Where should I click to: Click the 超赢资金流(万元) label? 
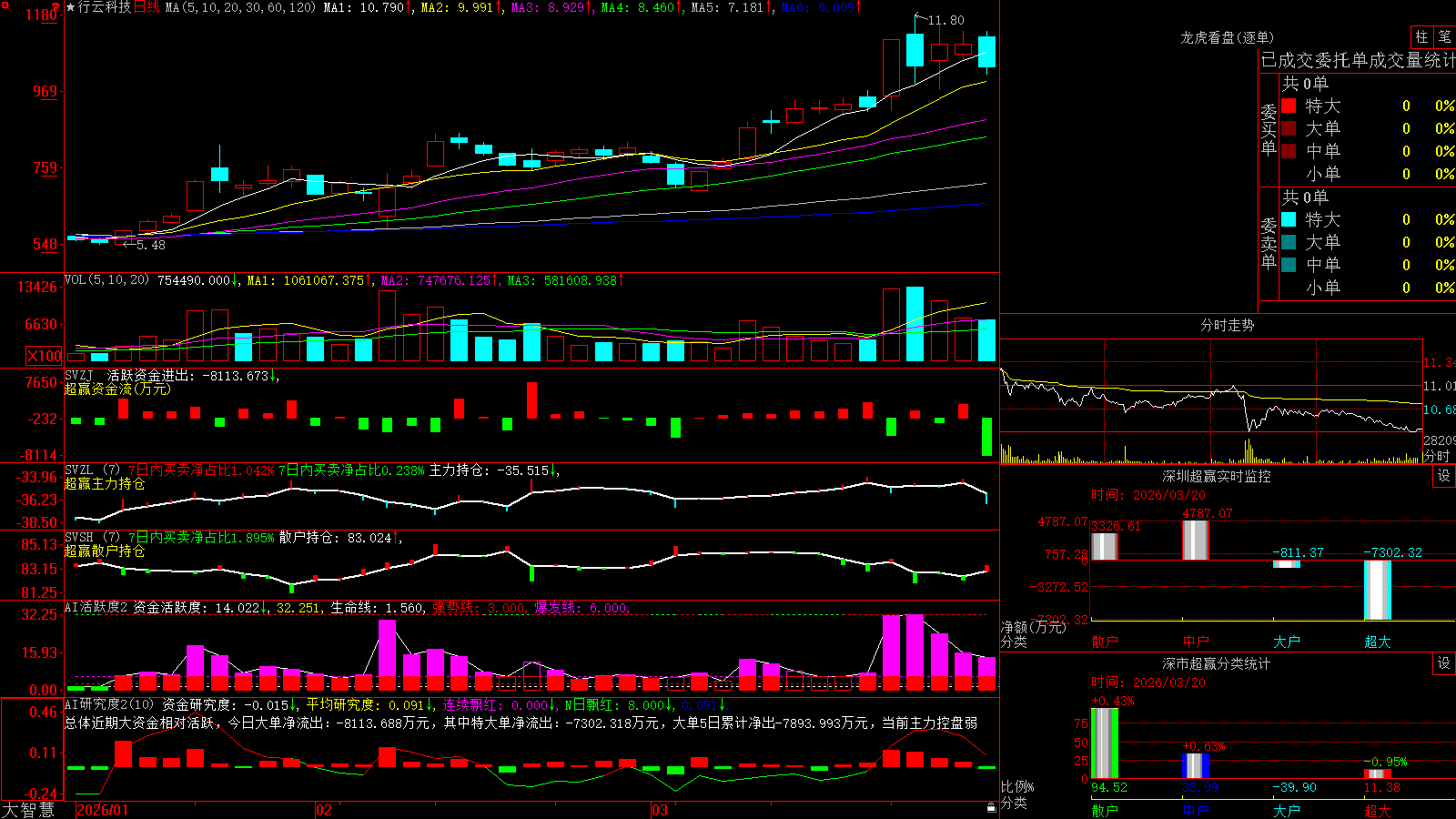(x=117, y=389)
